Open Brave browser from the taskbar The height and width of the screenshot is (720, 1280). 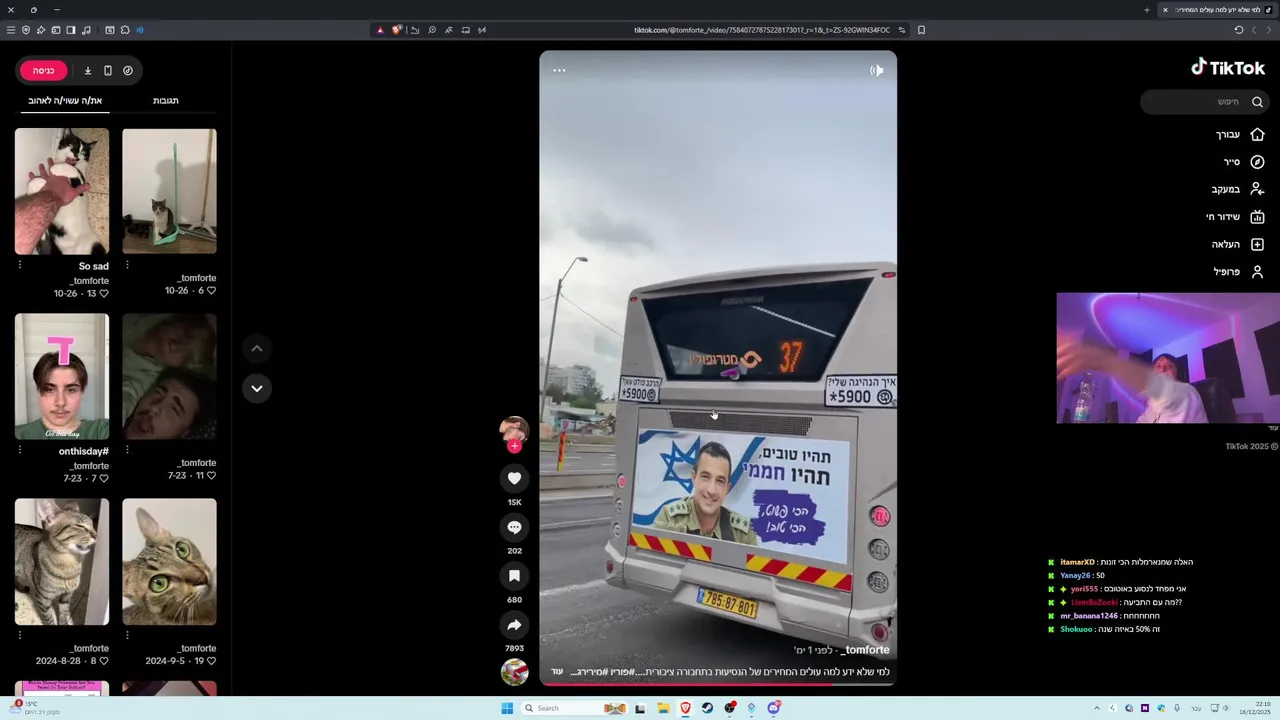coord(685,708)
